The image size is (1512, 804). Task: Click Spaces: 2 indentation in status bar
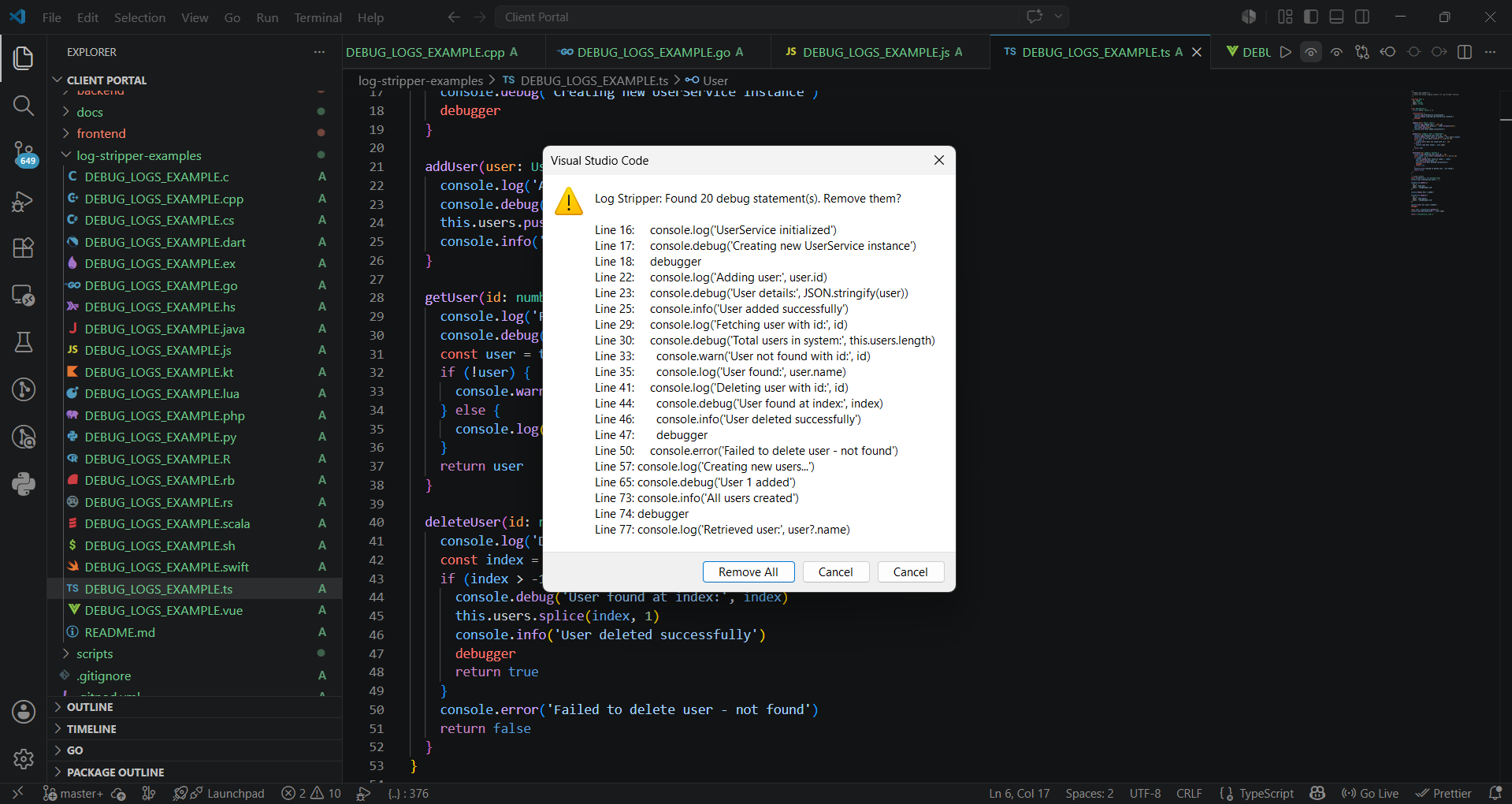coord(1090,793)
